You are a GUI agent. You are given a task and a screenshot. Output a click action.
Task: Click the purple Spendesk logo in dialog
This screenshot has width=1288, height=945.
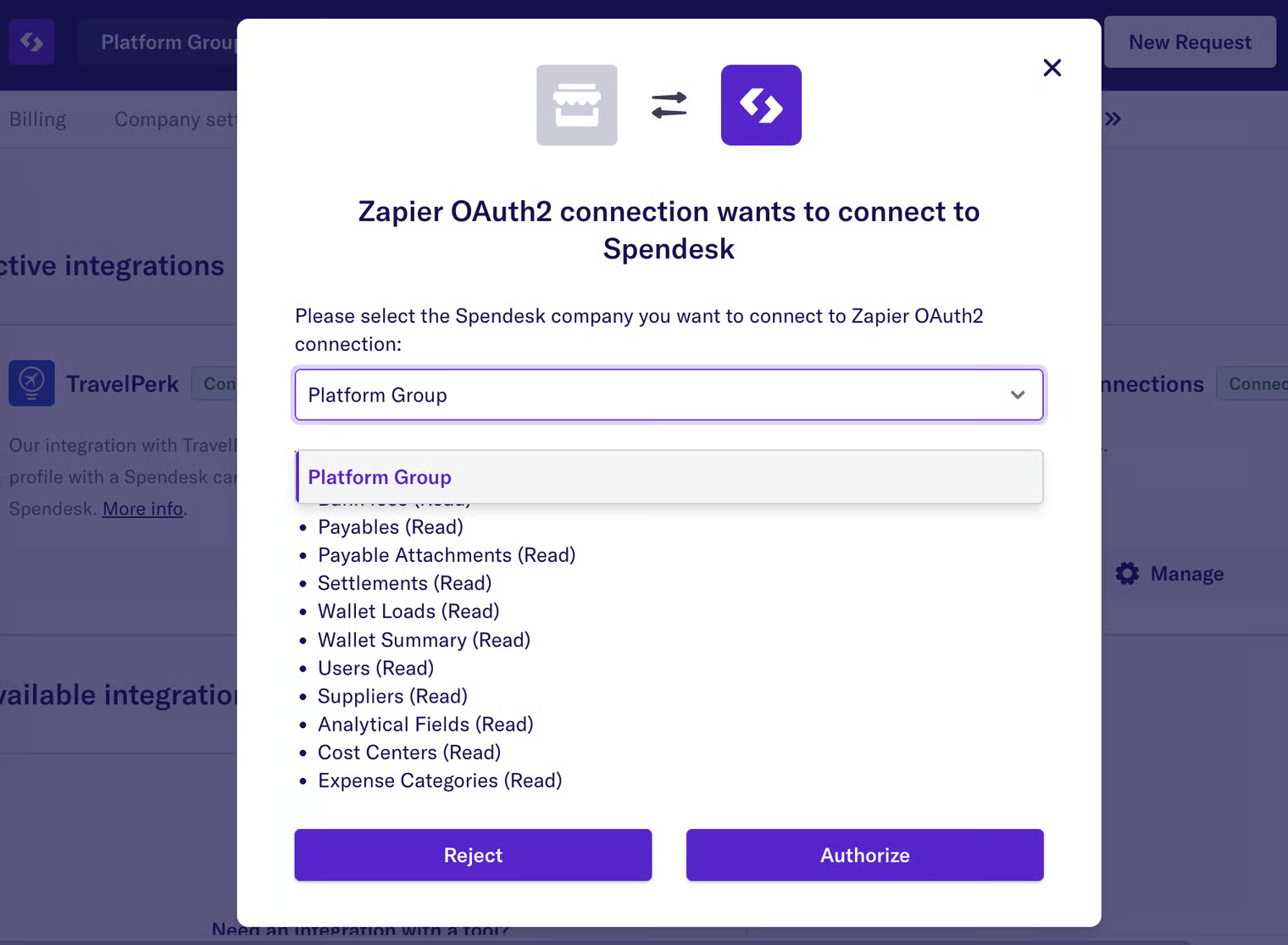(x=760, y=105)
